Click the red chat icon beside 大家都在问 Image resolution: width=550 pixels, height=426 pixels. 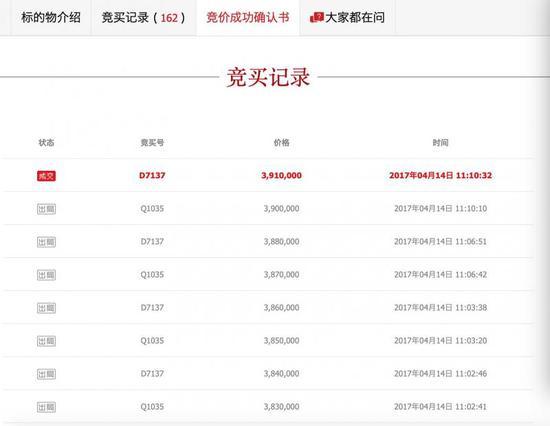point(317,18)
